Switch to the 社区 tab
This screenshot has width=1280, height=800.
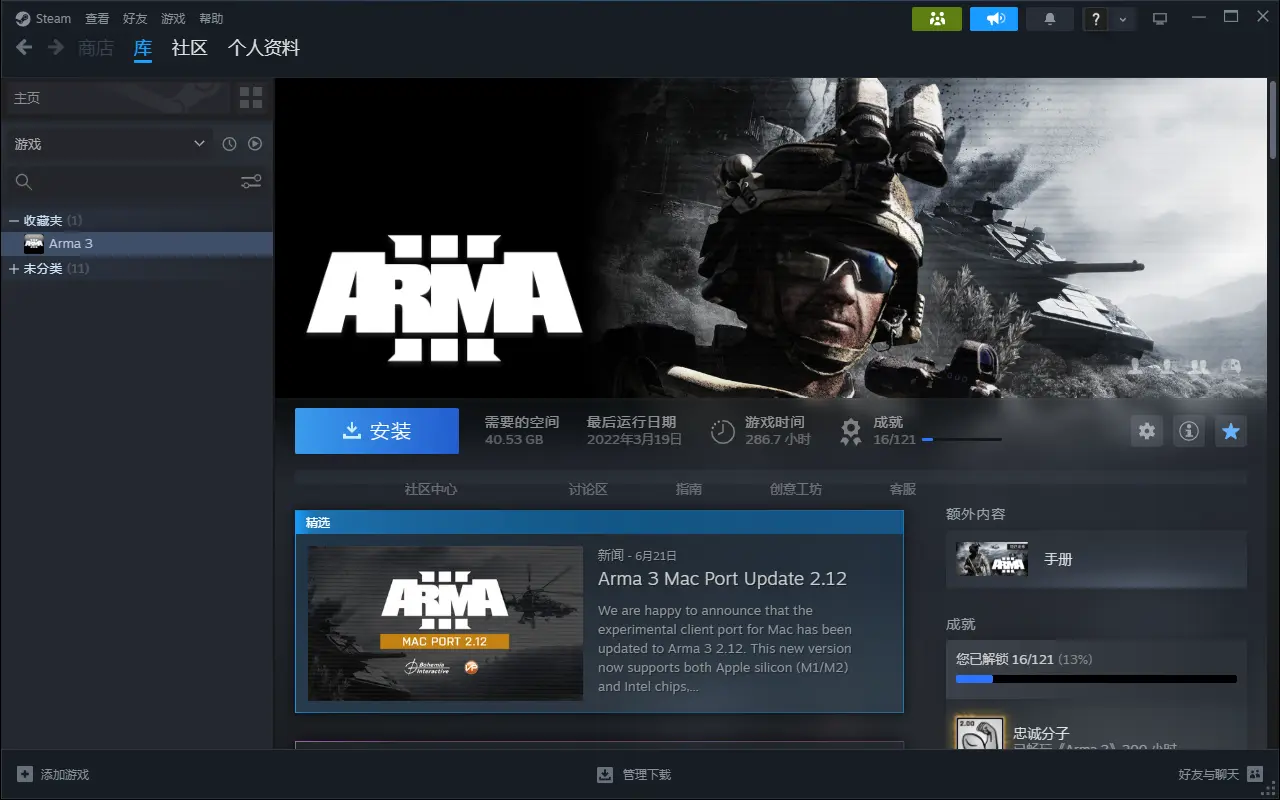(189, 48)
